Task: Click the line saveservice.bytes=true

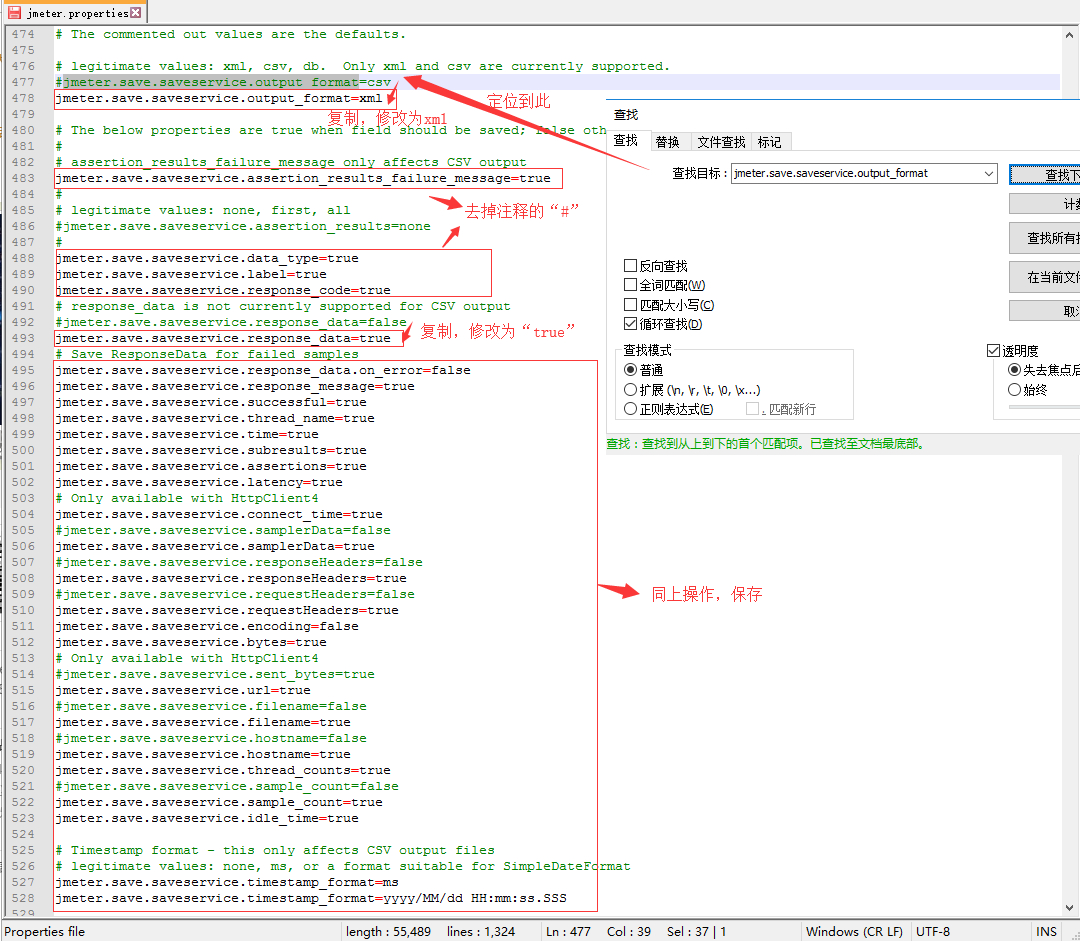Action: [191, 642]
